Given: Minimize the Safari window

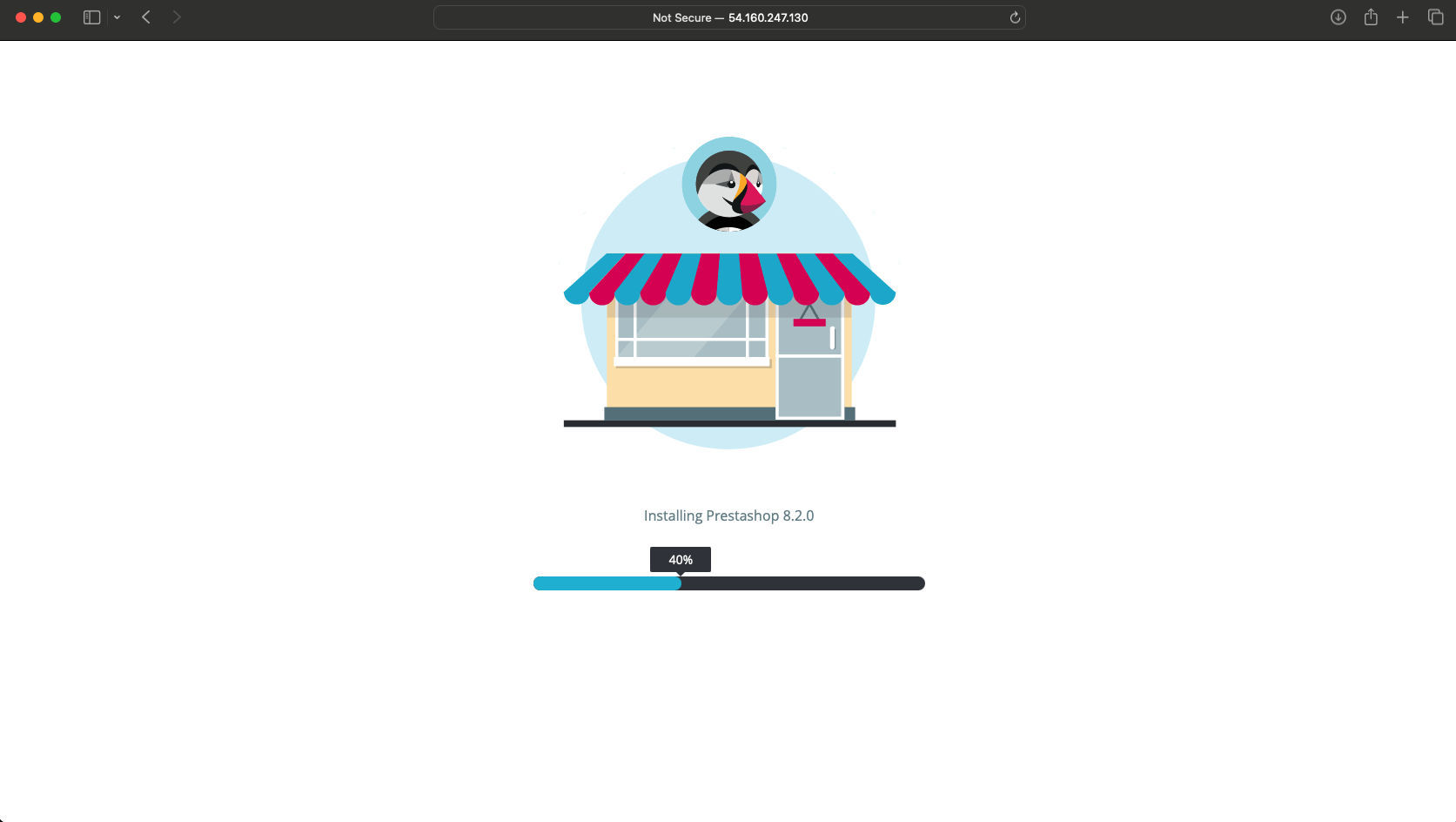Looking at the screenshot, I should coord(38,17).
